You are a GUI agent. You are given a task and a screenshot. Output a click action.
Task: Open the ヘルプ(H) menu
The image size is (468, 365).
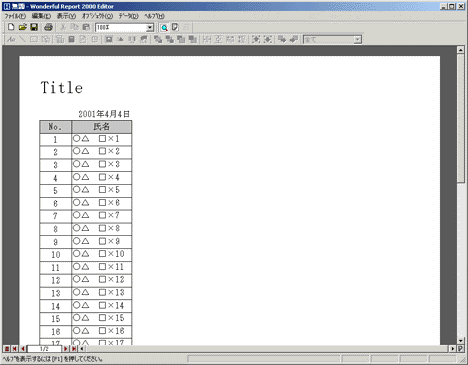tap(154, 16)
